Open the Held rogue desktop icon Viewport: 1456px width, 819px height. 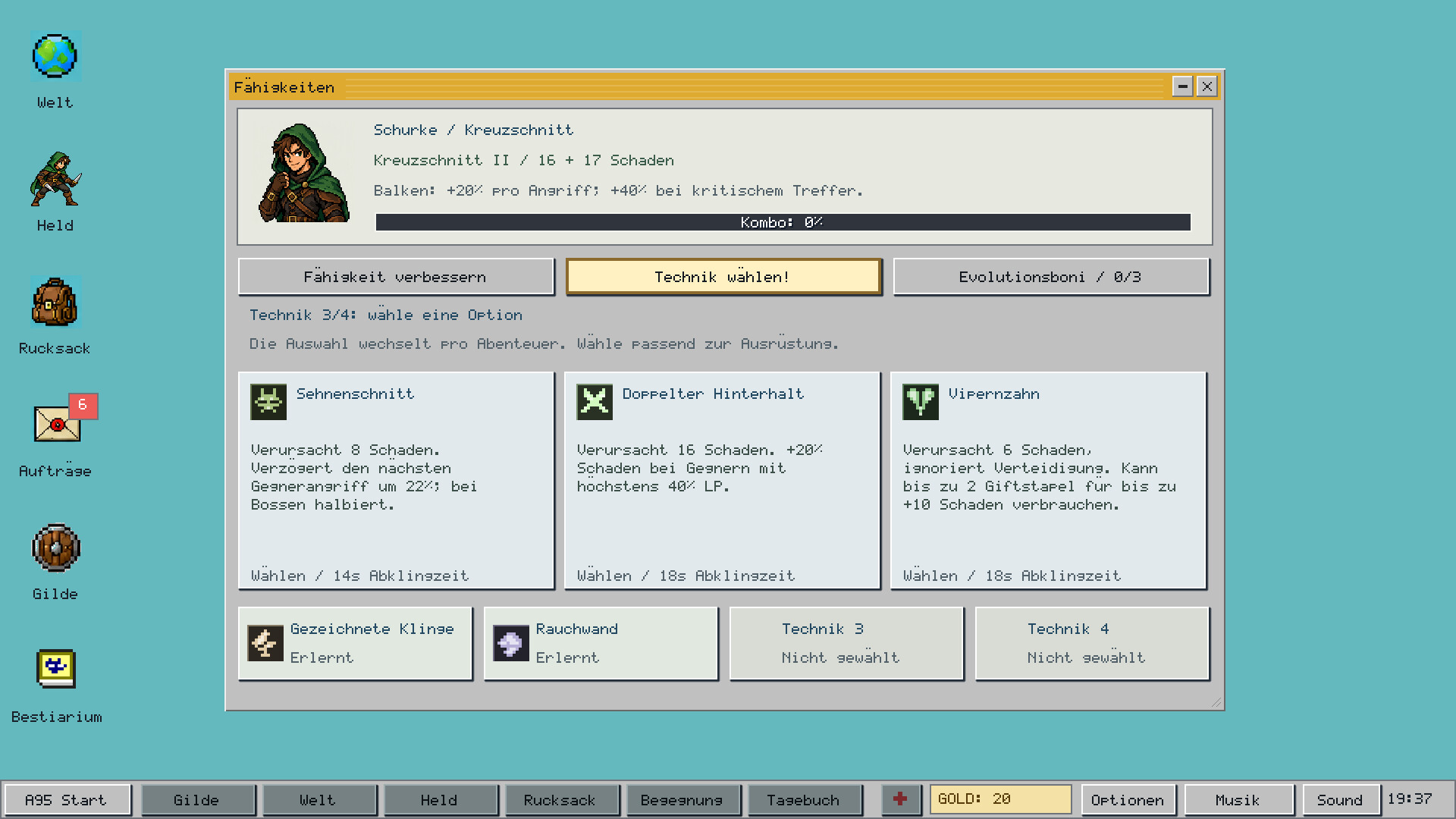pos(55,180)
